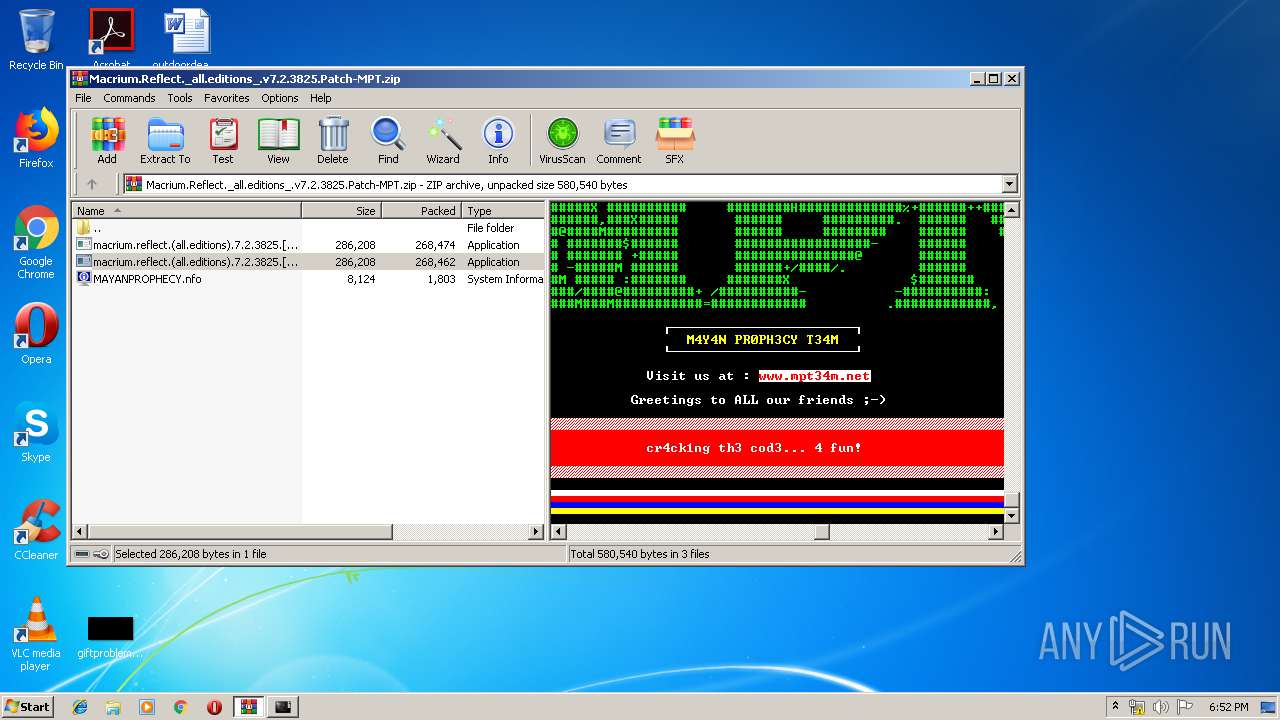Open Firefox desktop shortcut

coord(36,138)
